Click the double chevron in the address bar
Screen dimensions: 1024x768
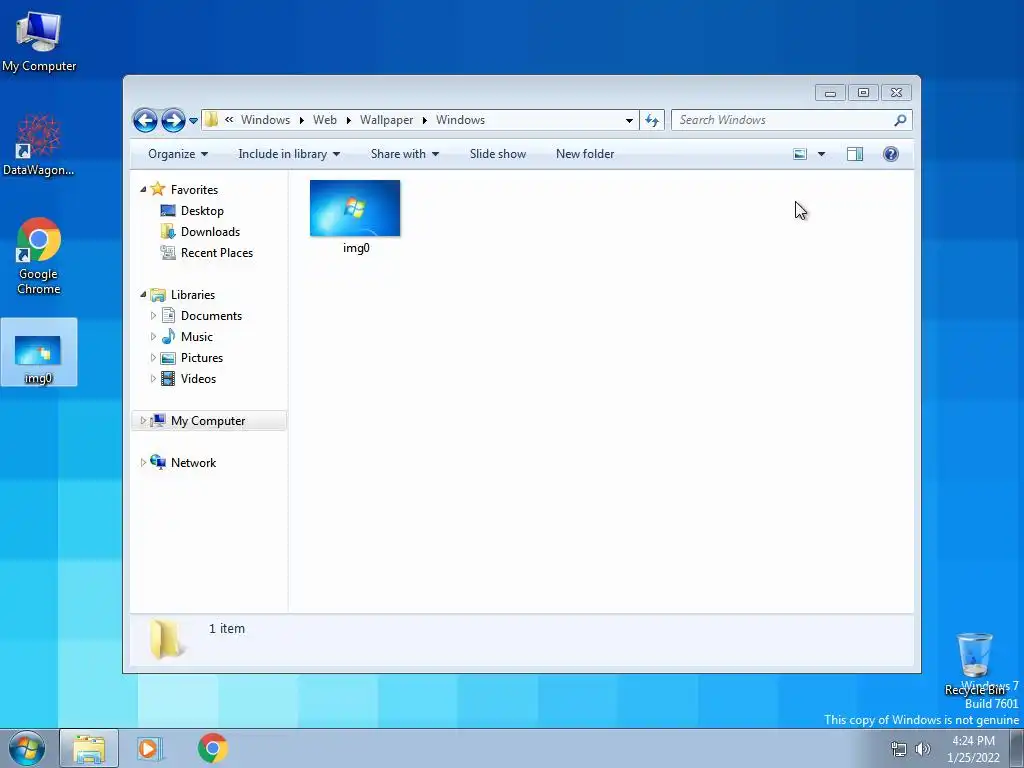(229, 120)
